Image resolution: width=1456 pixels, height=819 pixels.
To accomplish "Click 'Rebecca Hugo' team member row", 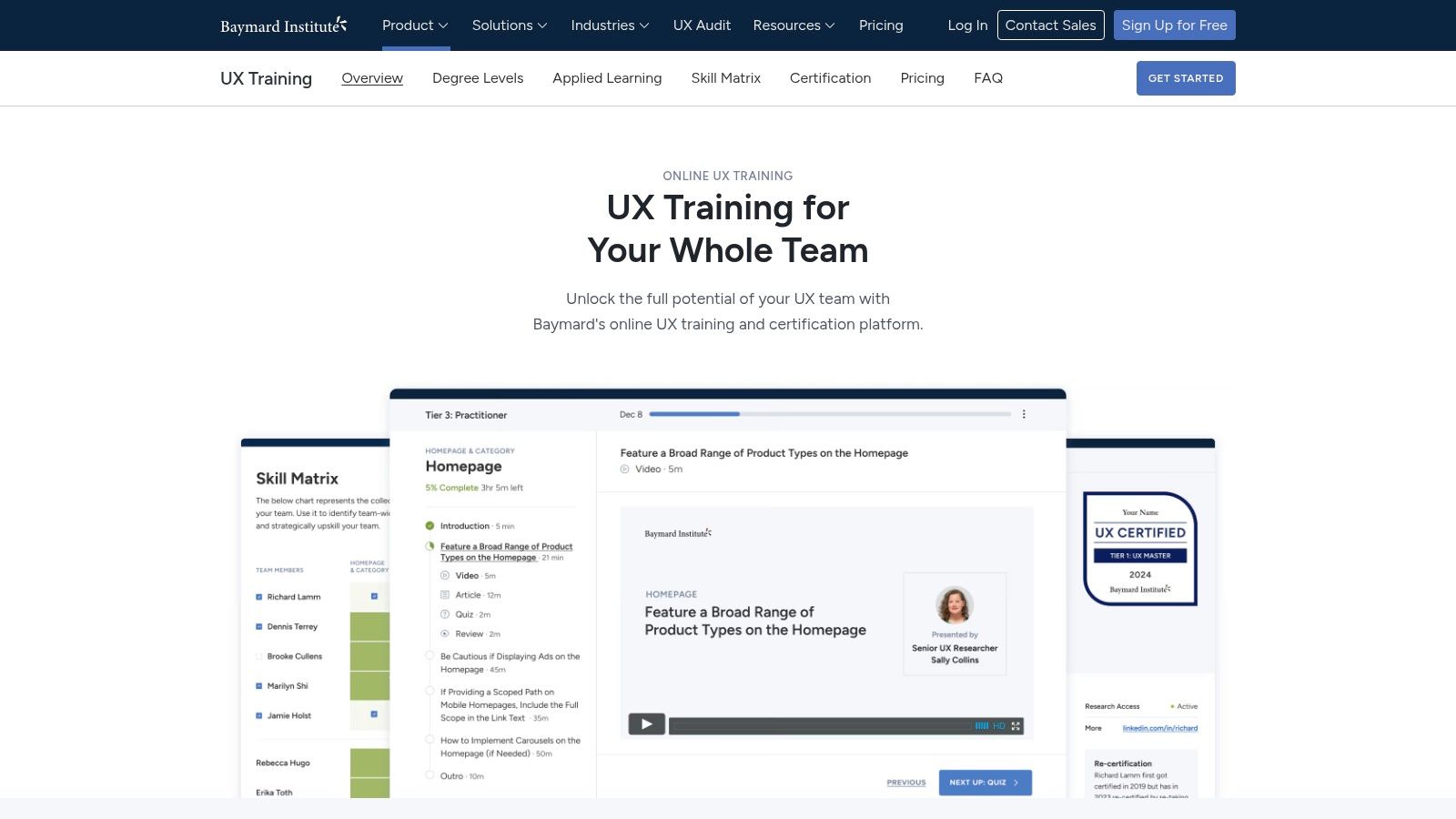I will [283, 763].
